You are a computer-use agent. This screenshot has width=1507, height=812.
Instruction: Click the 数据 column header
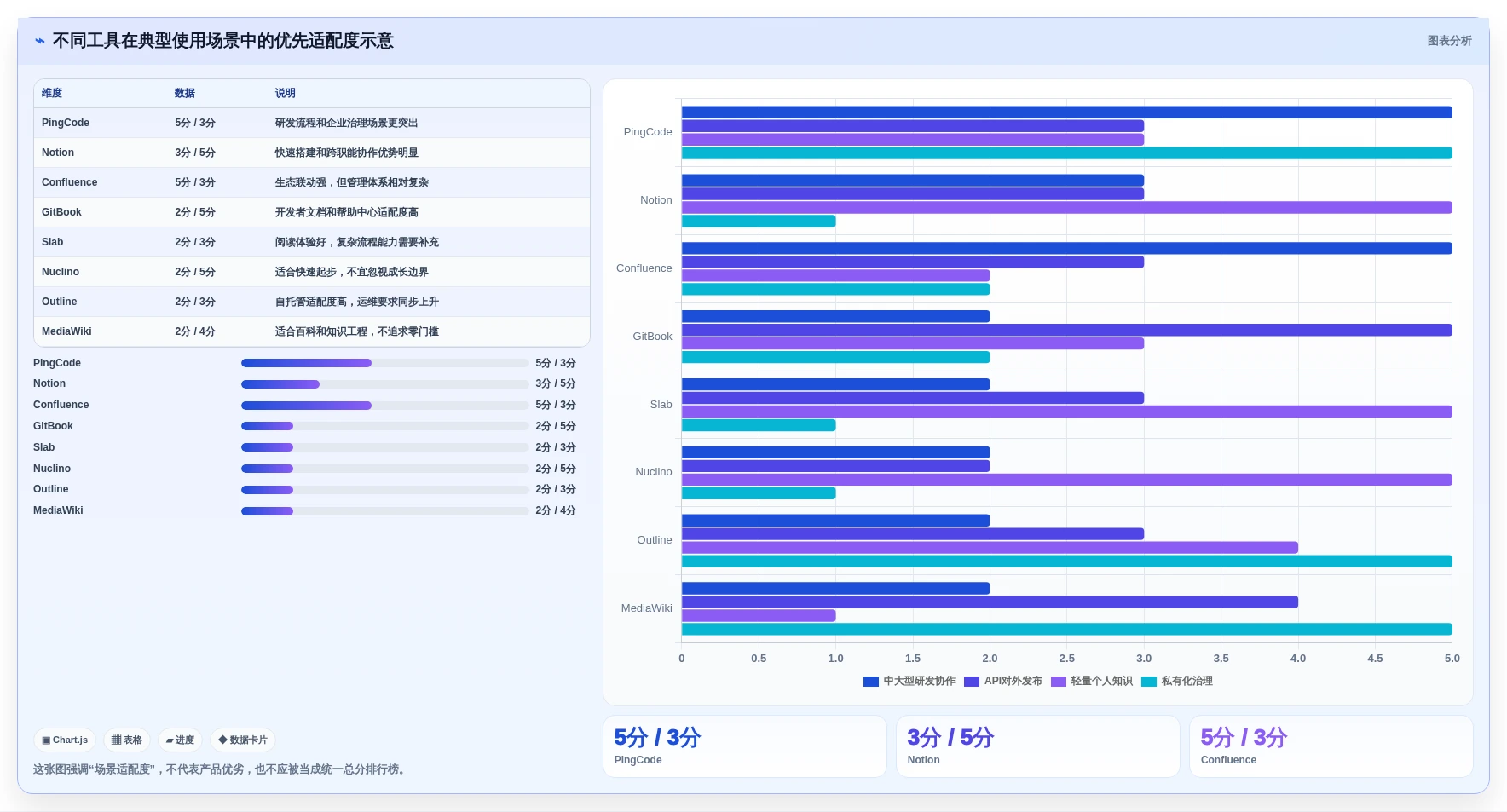point(185,93)
